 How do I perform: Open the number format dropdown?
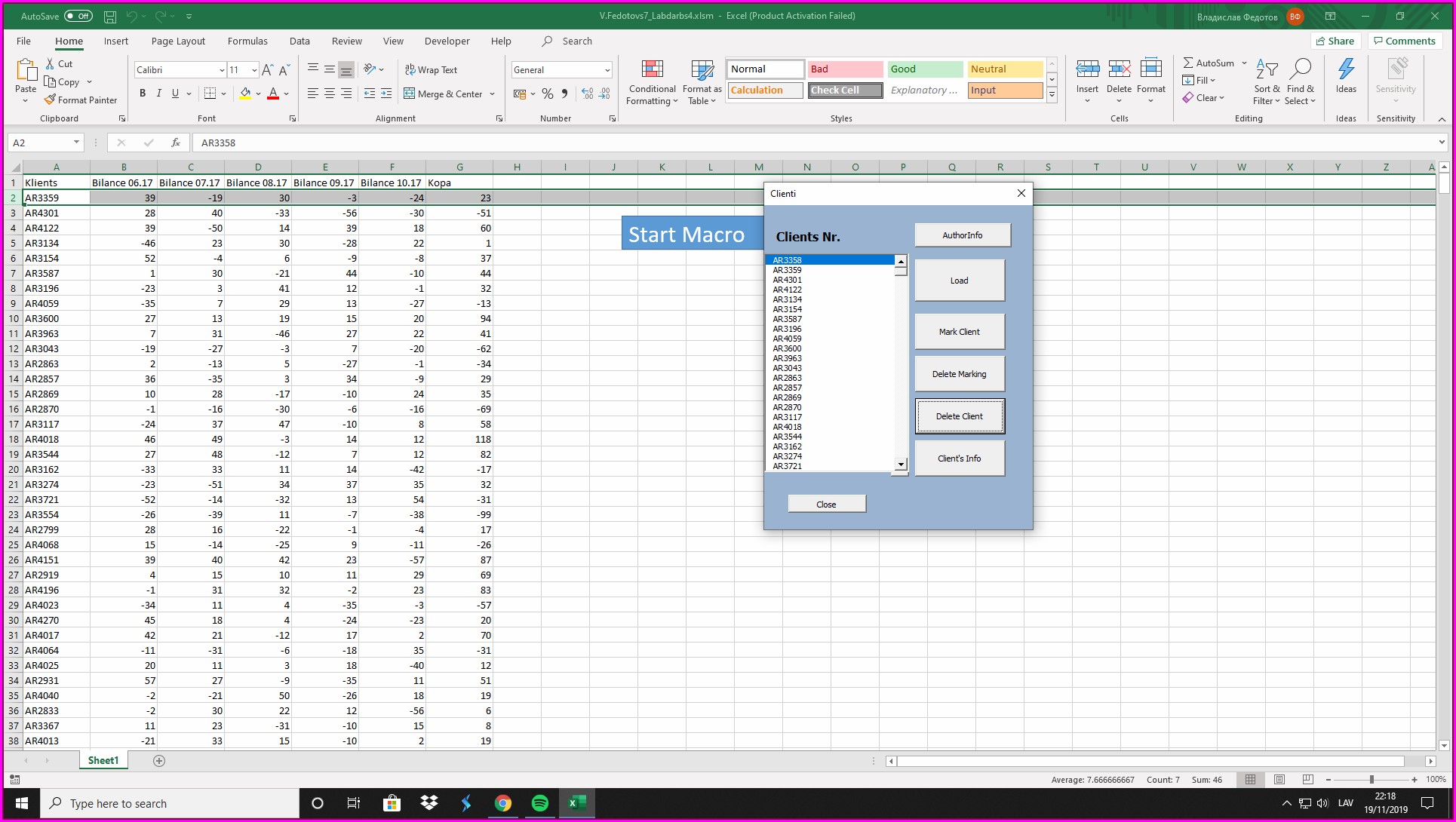click(607, 70)
